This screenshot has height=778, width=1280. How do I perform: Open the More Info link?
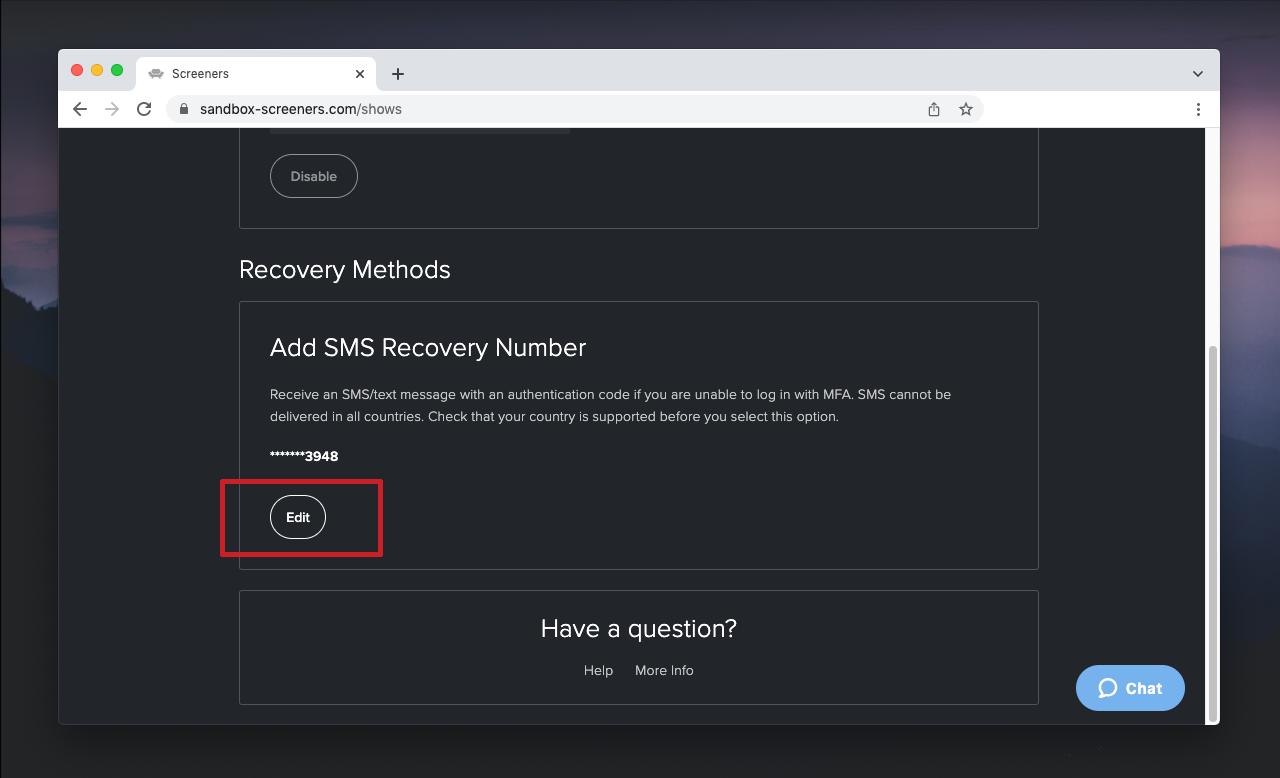664,670
